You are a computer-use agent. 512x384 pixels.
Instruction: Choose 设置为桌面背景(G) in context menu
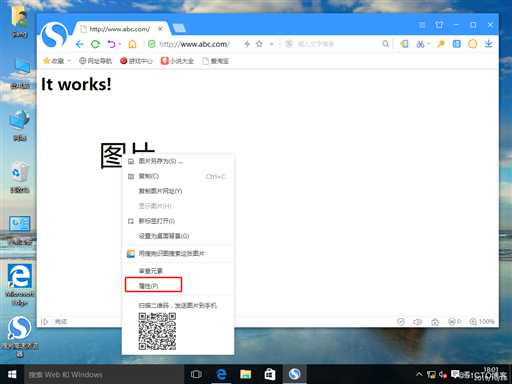click(x=178, y=236)
